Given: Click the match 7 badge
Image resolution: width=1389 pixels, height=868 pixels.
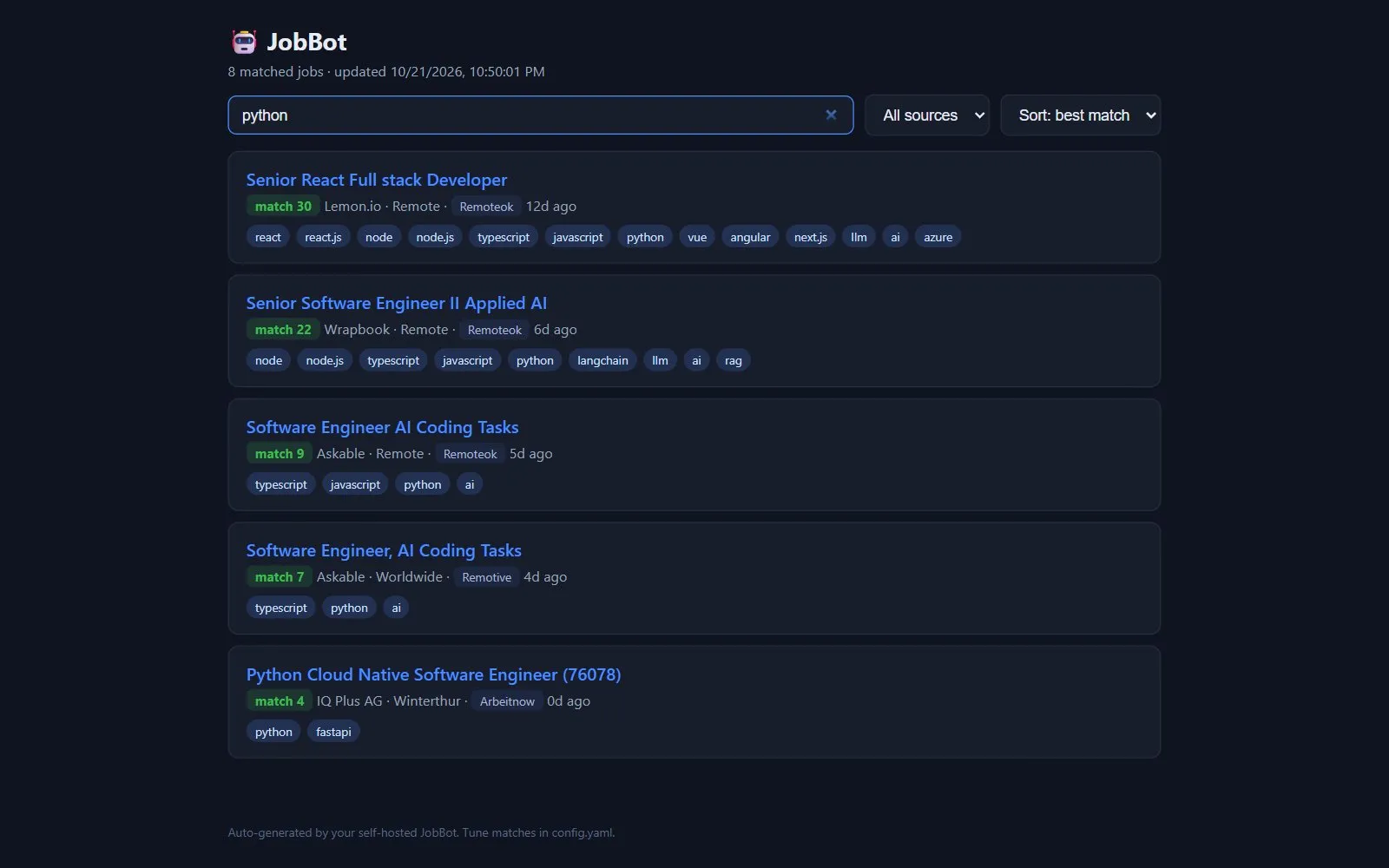Looking at the screenshot, I should tap(280, 577).
